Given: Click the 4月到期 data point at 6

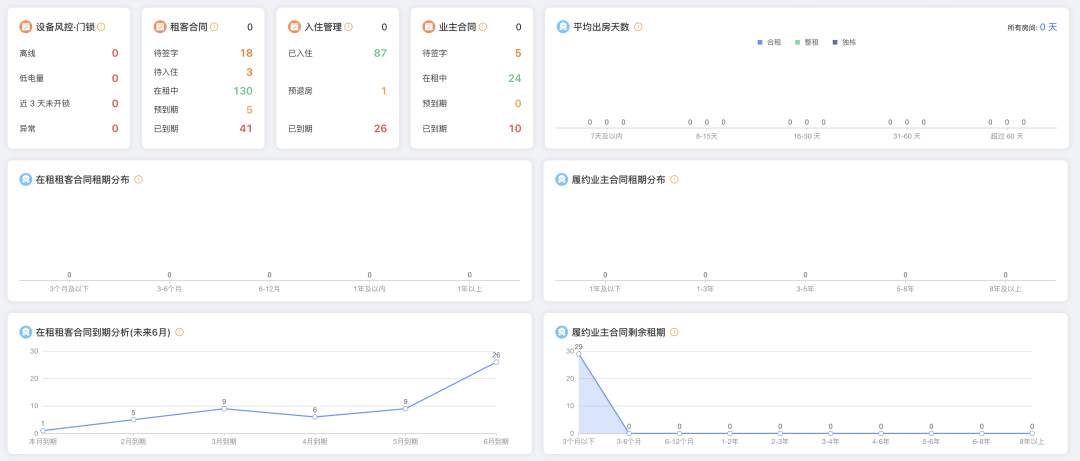Looking at the screenshot, I should (x=315, y=417).
